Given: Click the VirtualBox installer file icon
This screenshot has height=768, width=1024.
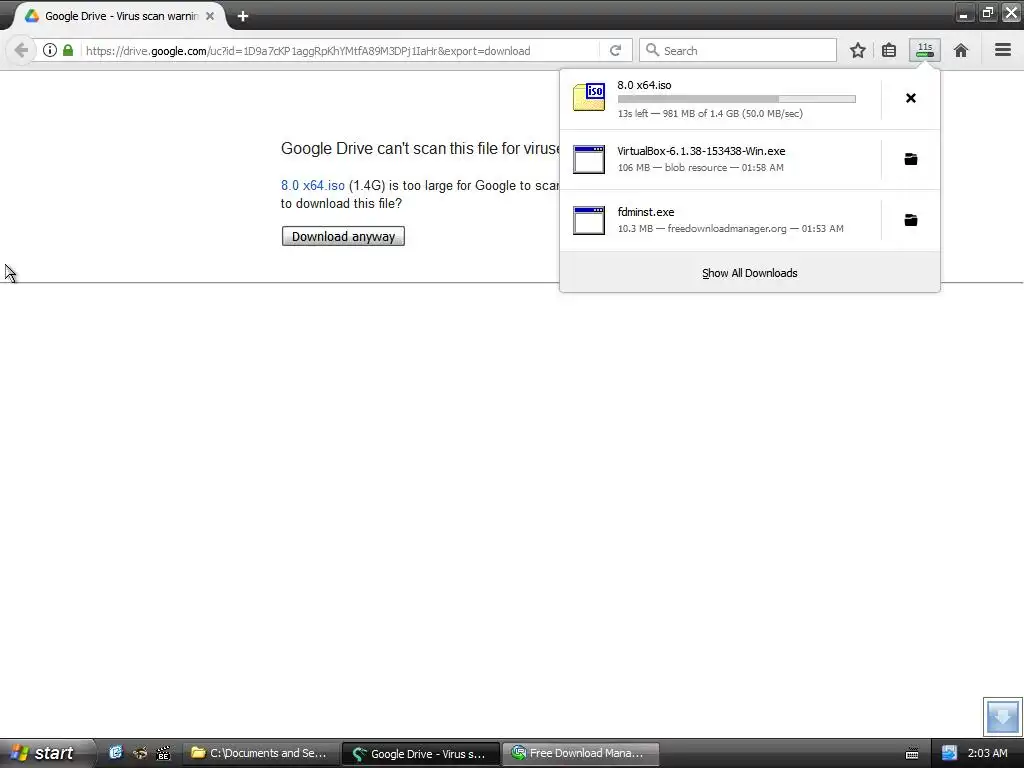Looking at the screenshot, I should pyautogui.click(x=589, y=159).
